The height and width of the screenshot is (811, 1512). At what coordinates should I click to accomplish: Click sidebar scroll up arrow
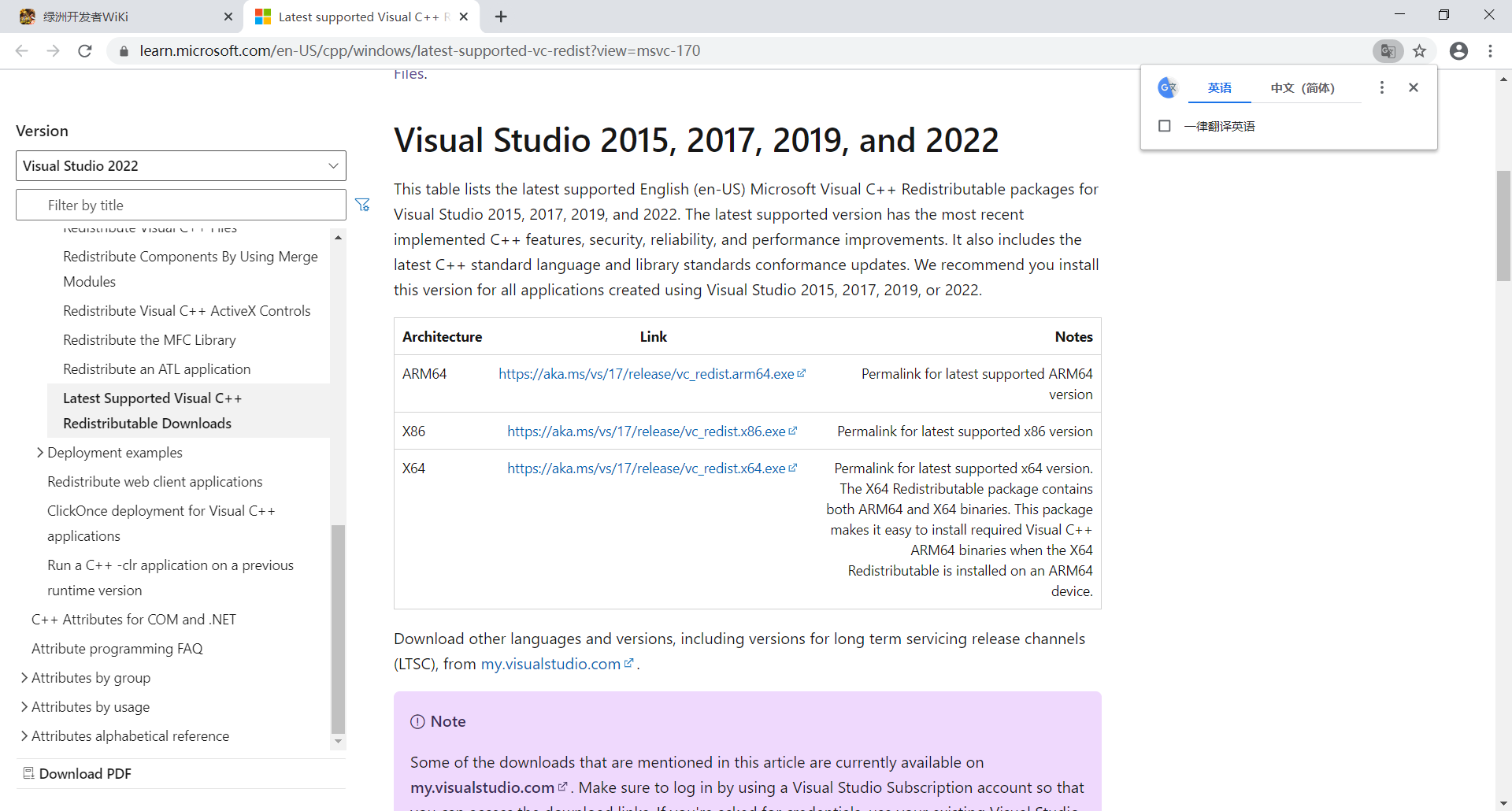click(x=338, y=237)
